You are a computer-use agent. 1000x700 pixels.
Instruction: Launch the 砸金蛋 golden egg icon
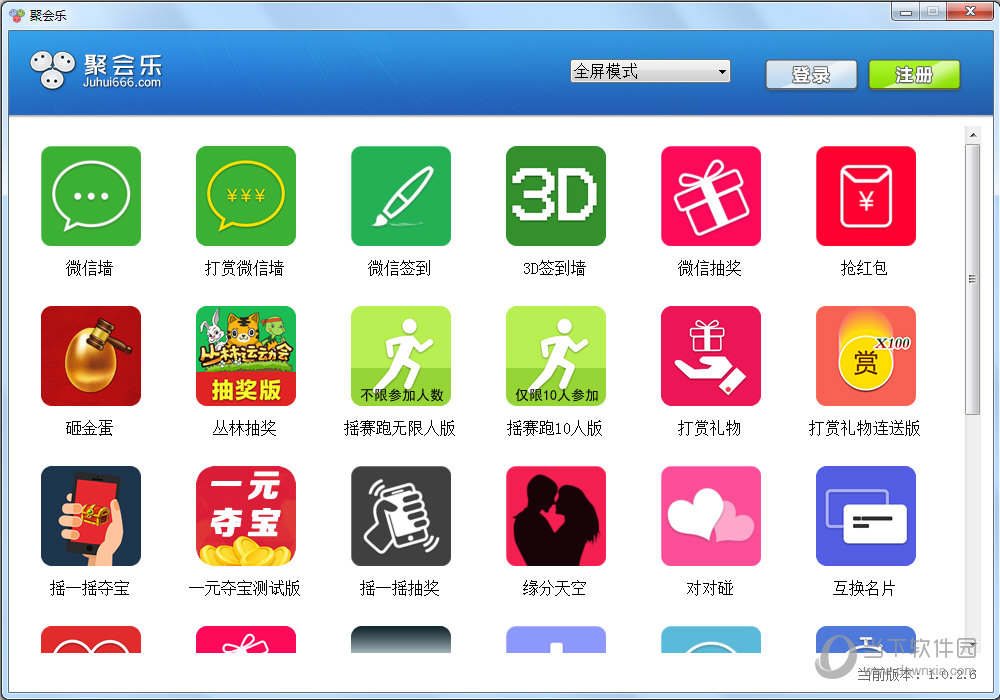click(x=91, y=356)
